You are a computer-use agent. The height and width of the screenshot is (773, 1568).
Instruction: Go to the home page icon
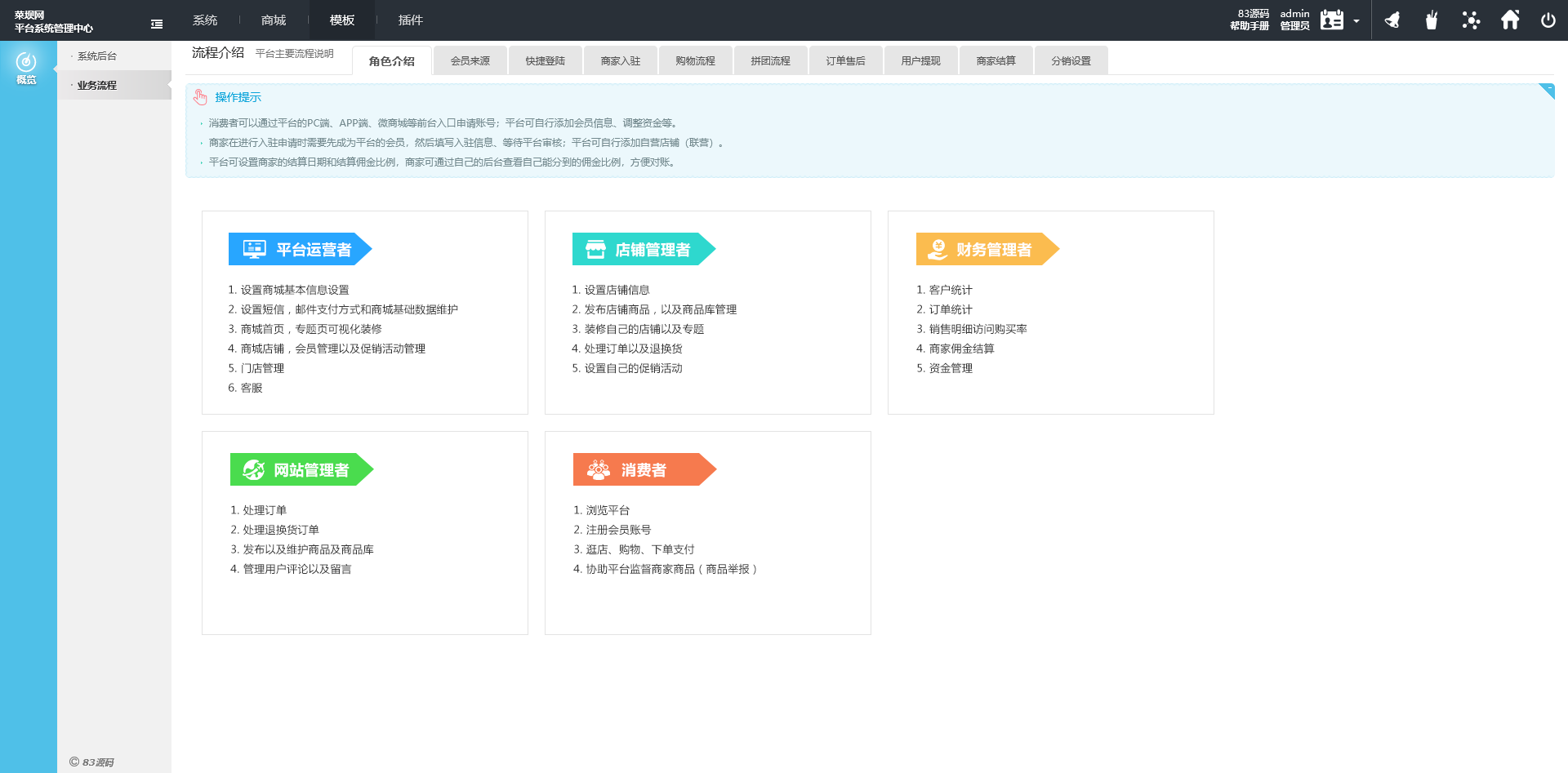[x=1510, y=20]
